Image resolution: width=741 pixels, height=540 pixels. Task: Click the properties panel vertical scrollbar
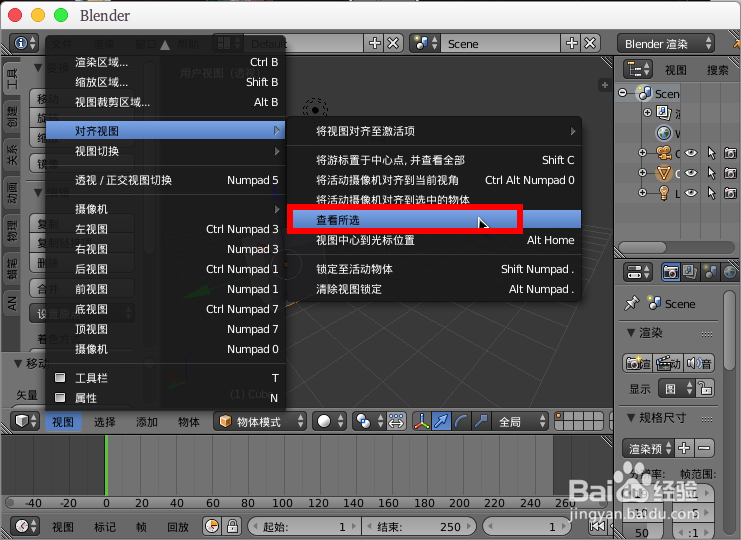coord(730,329)
